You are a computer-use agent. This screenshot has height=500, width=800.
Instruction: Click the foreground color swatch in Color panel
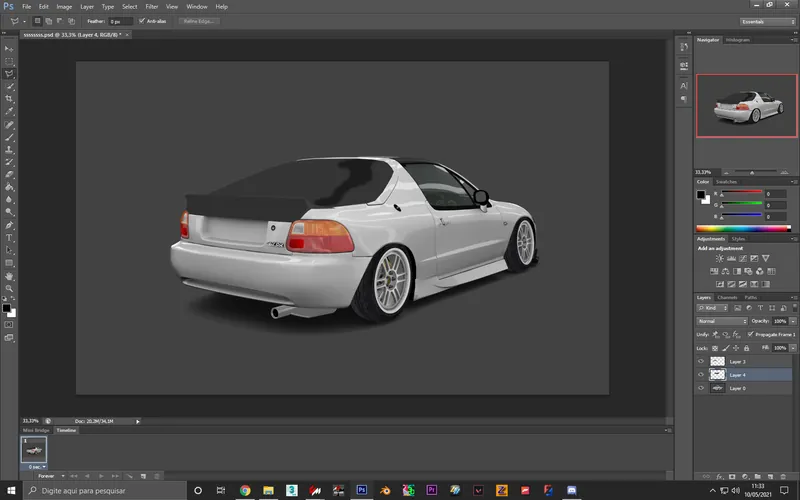click(x=701, y=194)
